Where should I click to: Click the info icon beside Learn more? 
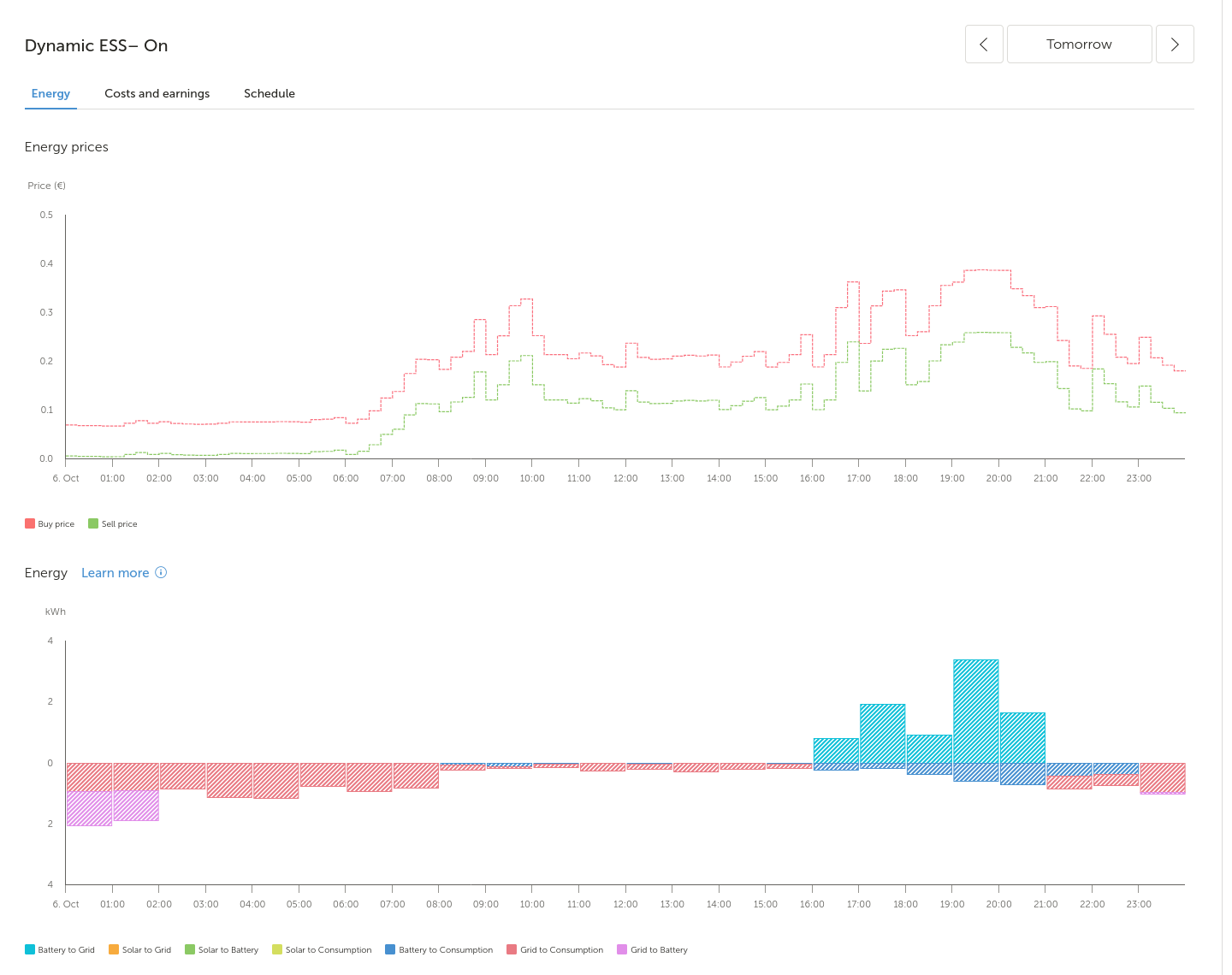coord(161,573)
